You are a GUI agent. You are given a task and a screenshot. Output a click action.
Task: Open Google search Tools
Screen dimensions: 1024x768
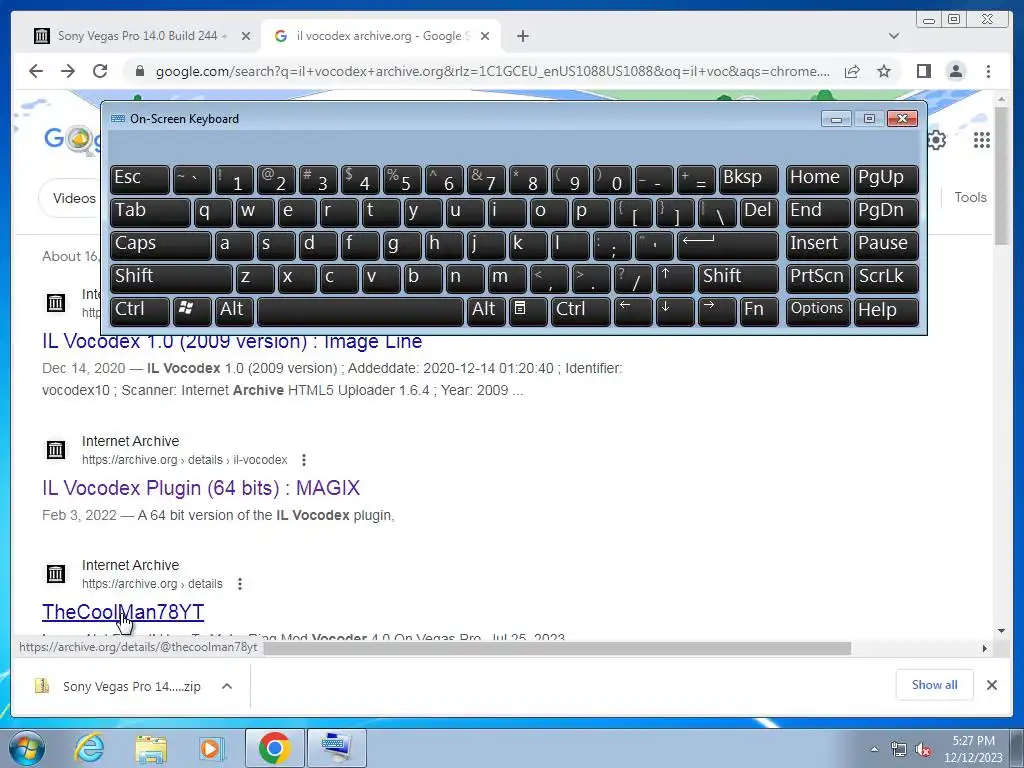pyautogui.click(x=970, y=197)
